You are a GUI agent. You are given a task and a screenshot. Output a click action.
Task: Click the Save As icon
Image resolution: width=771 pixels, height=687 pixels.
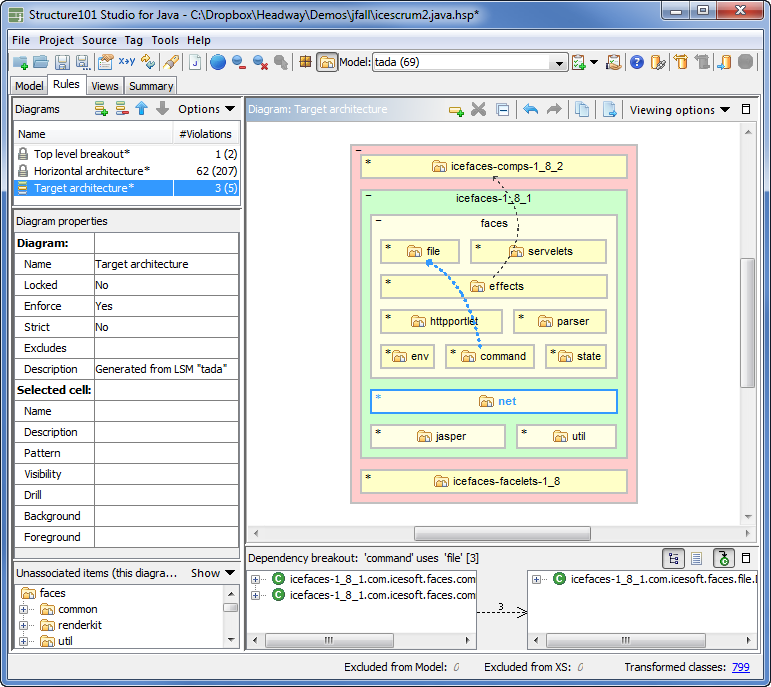pyautogui.click(x=83, y=62)
